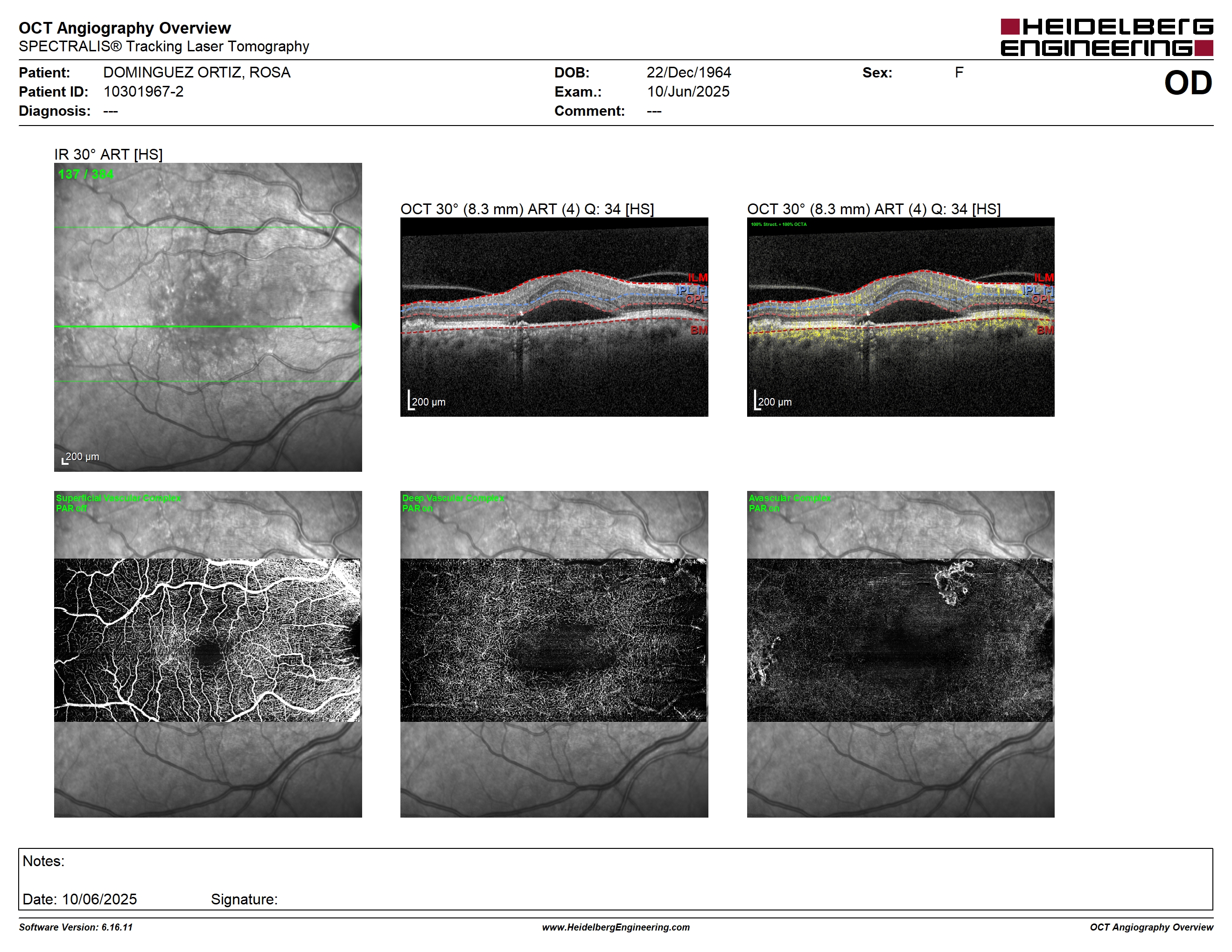Screen dimensions: 1232x952
Task: Click the green 137 / 384 scan counter
Action: click(x=85, y=174)
